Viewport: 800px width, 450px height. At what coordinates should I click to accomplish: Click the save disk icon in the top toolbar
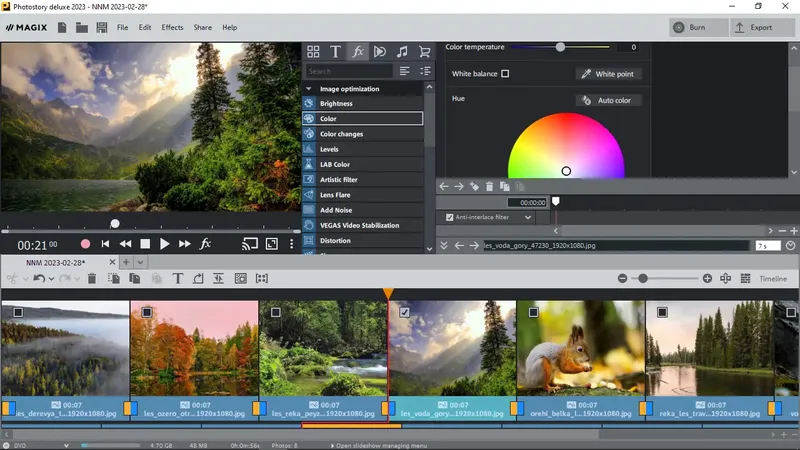tap(101, 27)
